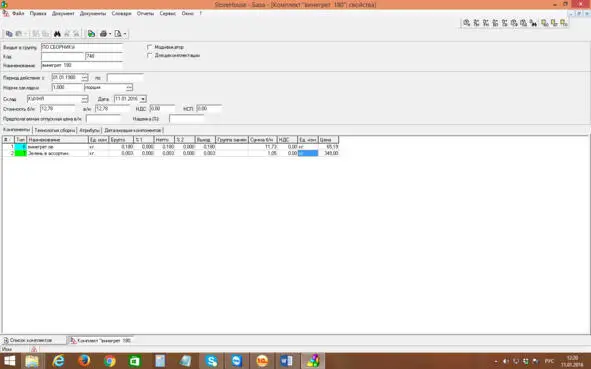Click the last yellow-green icon in right toolbar
Image resolution: width=591 pixels, height=369 pixels.
coord(563,23)
